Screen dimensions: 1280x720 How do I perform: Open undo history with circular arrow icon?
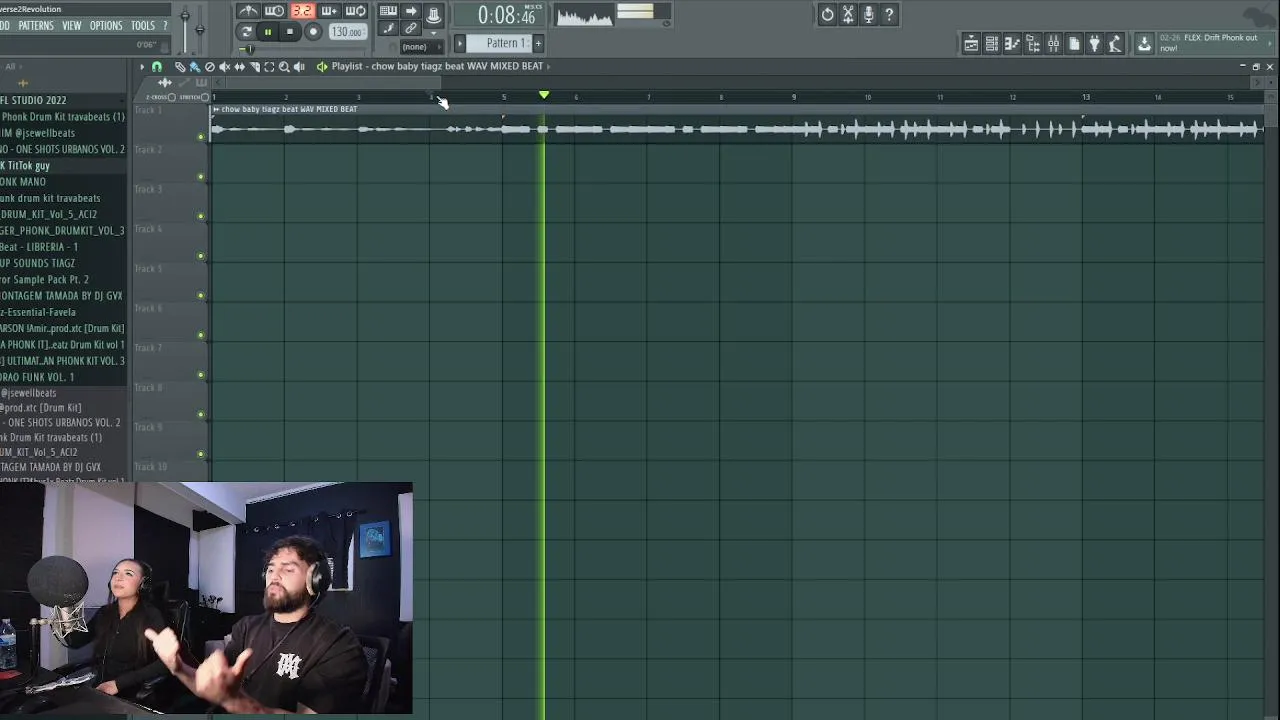[x=827, y=14]
